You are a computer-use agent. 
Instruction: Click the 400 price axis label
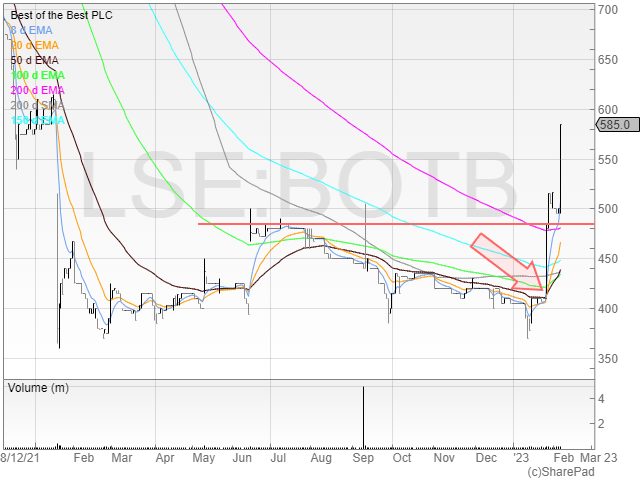(x=608, y=309)
